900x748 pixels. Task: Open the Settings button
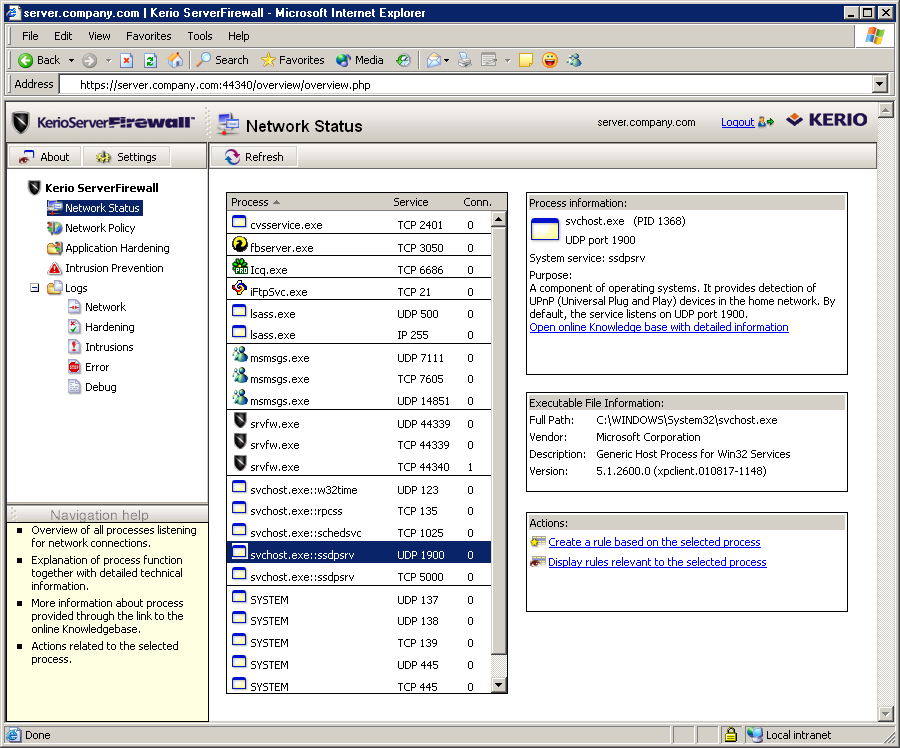click(x=126, y=157)
